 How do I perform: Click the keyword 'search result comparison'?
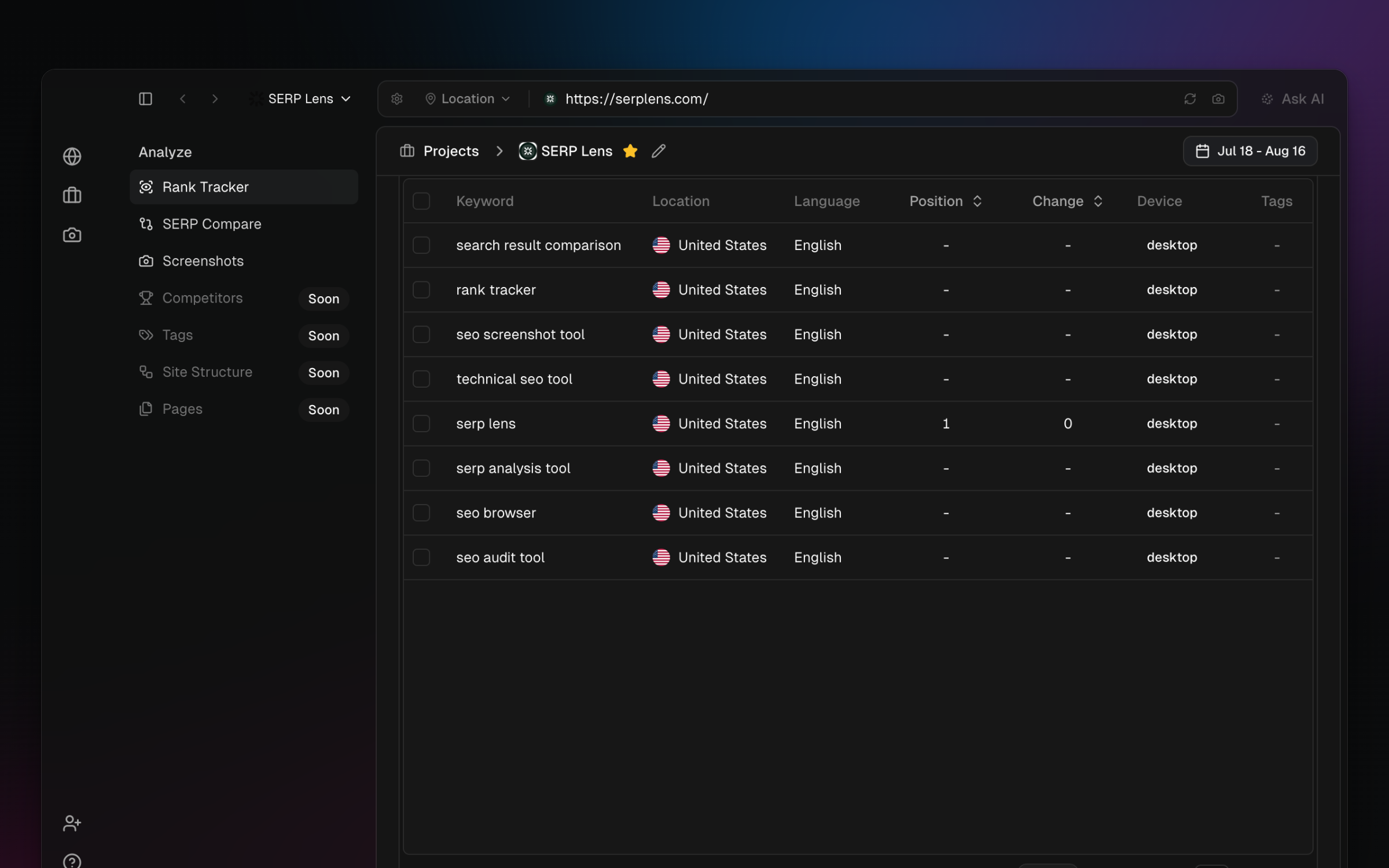coord(538,245)
